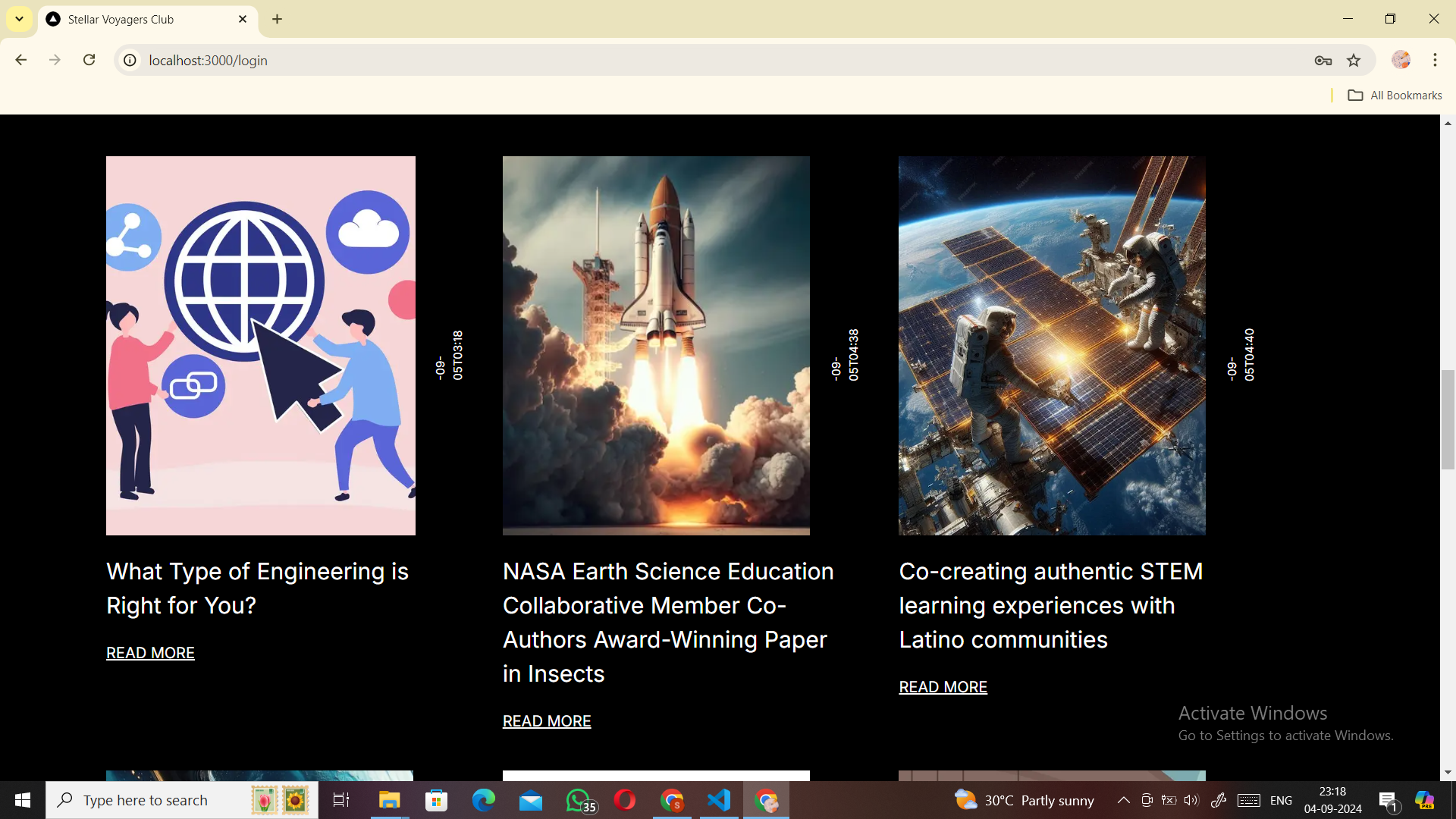1456x819 pixels.
Task: Click the Chrome profile avatar
Action: (x=1401, y=60)
